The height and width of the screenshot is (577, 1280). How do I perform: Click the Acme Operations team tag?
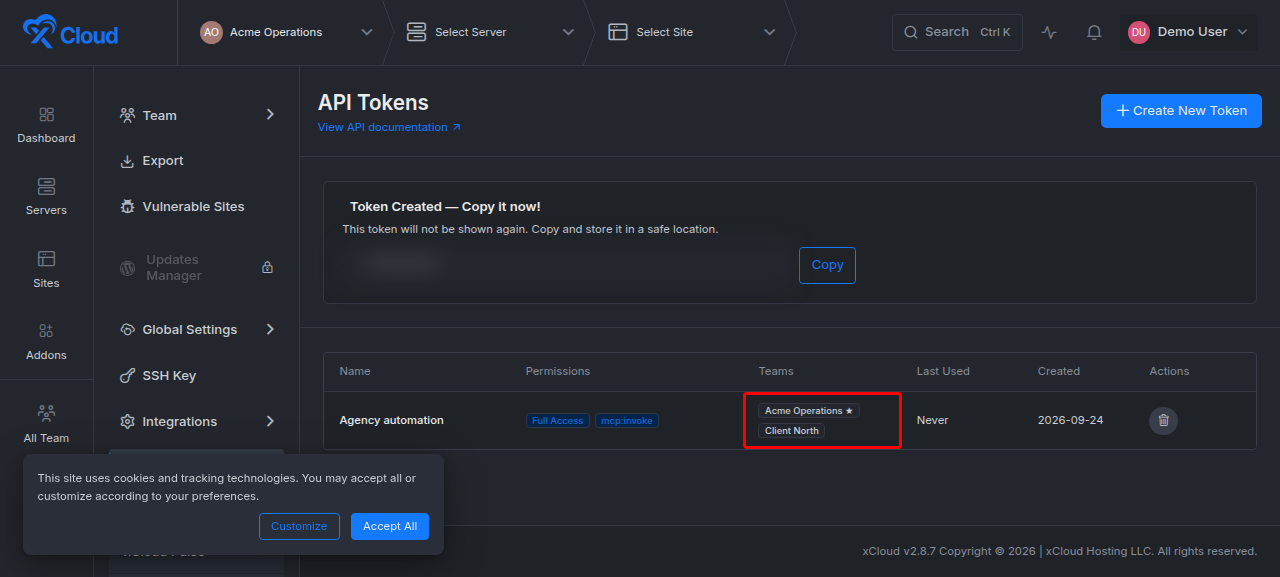click(808, 411)
